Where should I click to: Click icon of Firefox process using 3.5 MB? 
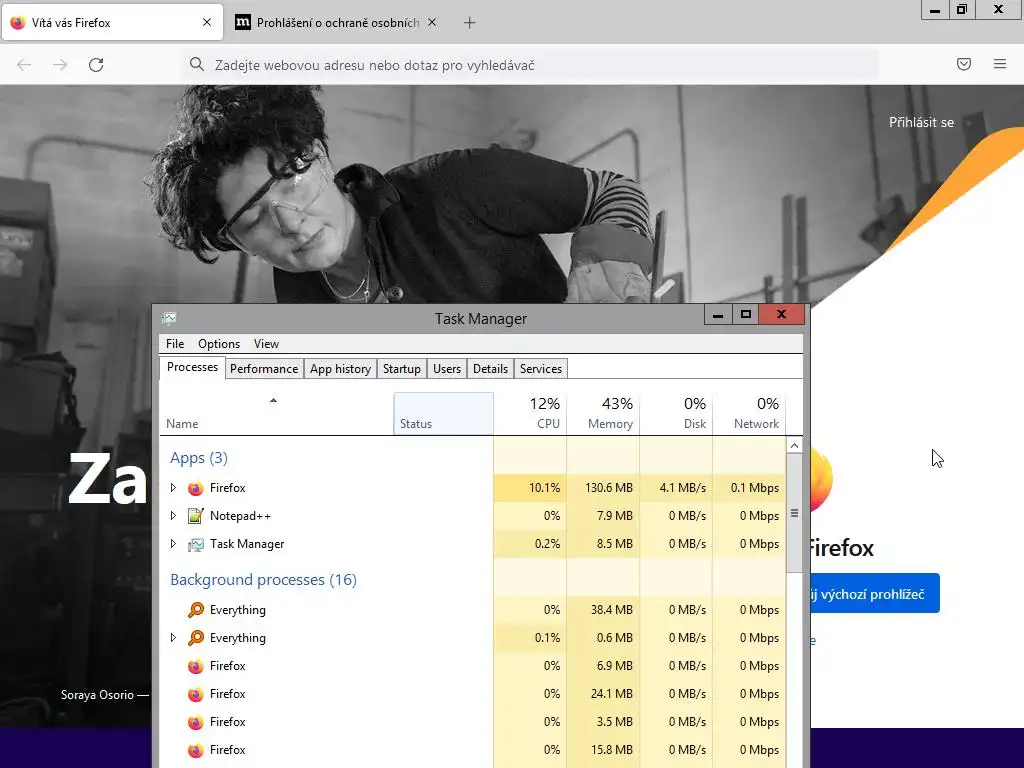195,722
